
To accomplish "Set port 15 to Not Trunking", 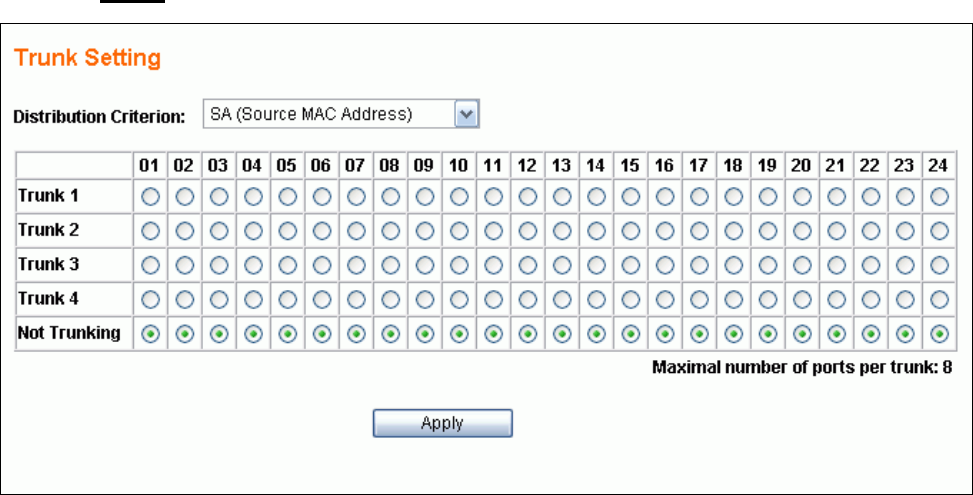I will click(x=631, y=335).
